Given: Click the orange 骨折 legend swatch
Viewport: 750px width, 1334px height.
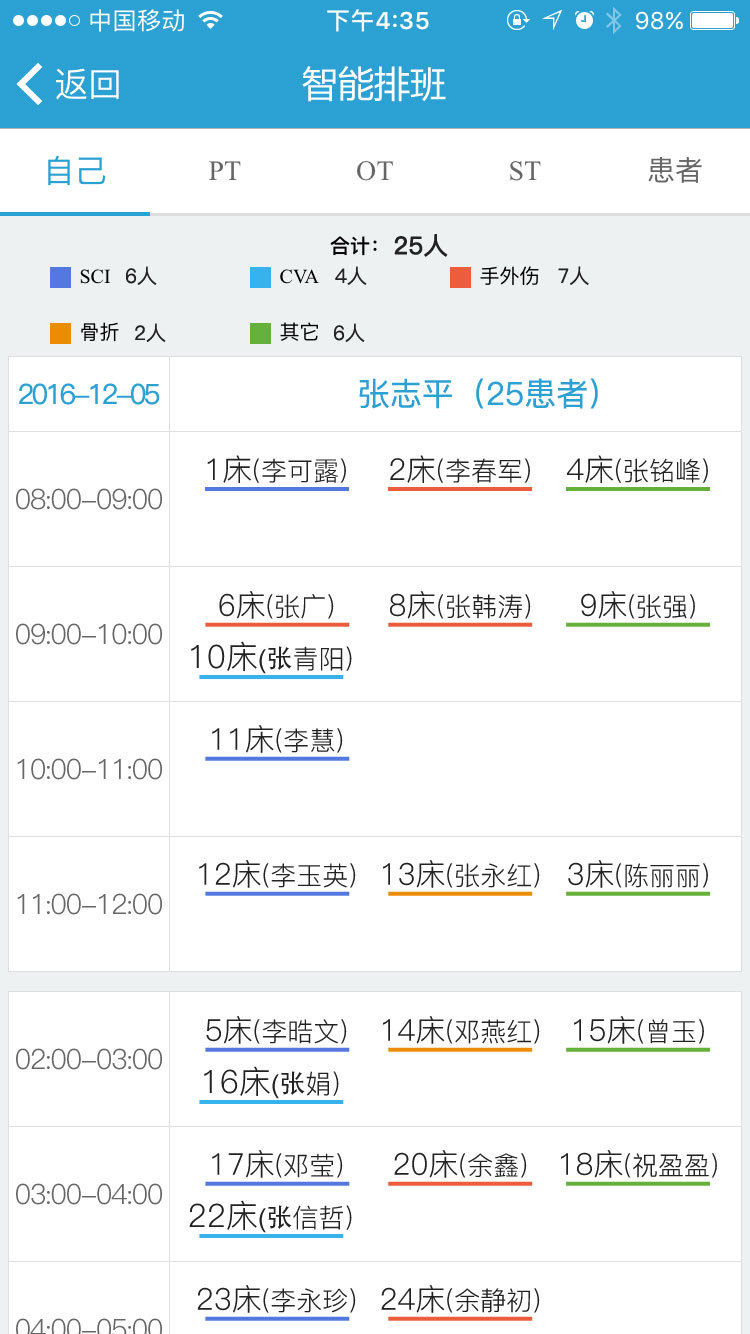Looking at the screenshot, I should tap(60, 333).
